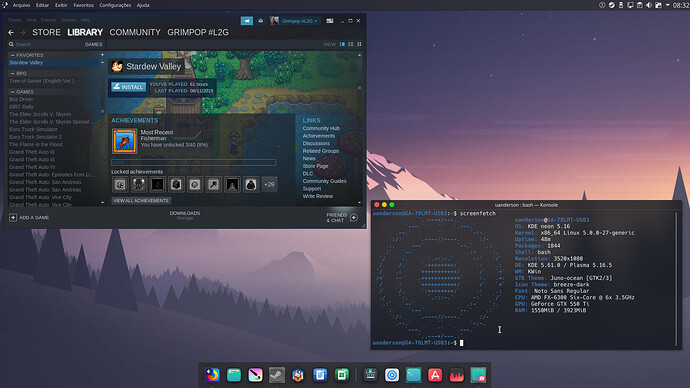
Task: Open Steam inbox notifications icon
Action: (x=261, y=21)
